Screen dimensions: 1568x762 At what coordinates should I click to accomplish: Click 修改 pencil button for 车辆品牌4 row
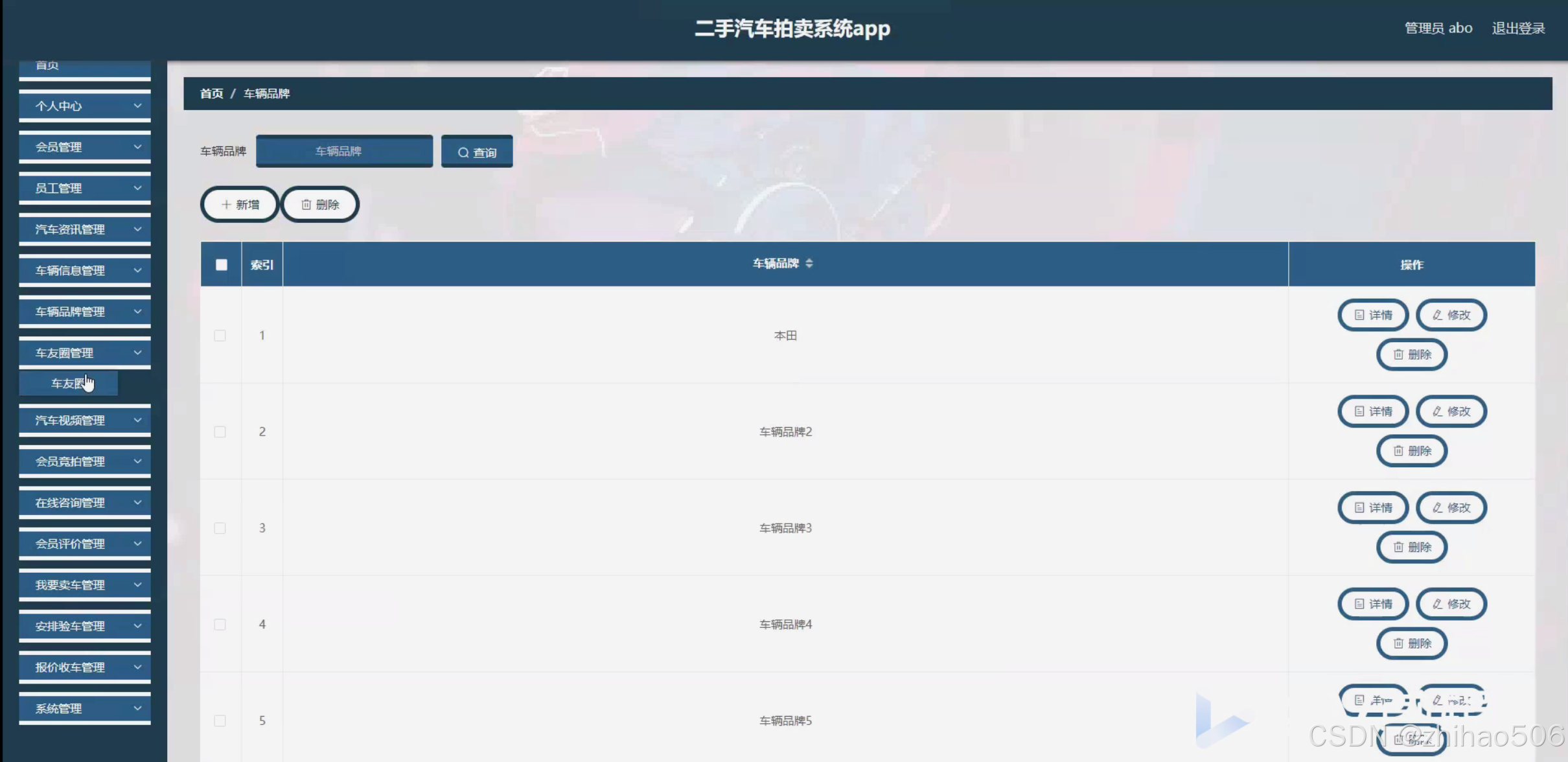click(x=1451, y=605)
